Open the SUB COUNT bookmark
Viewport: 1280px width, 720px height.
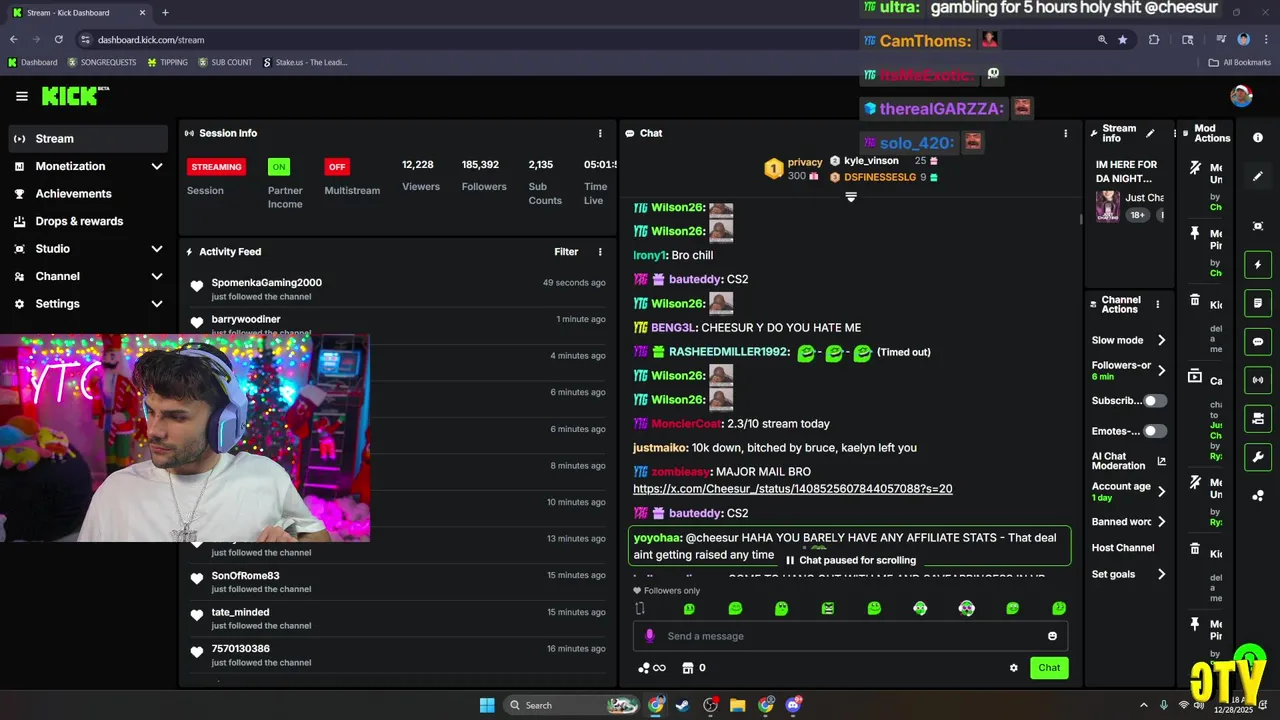225,62
